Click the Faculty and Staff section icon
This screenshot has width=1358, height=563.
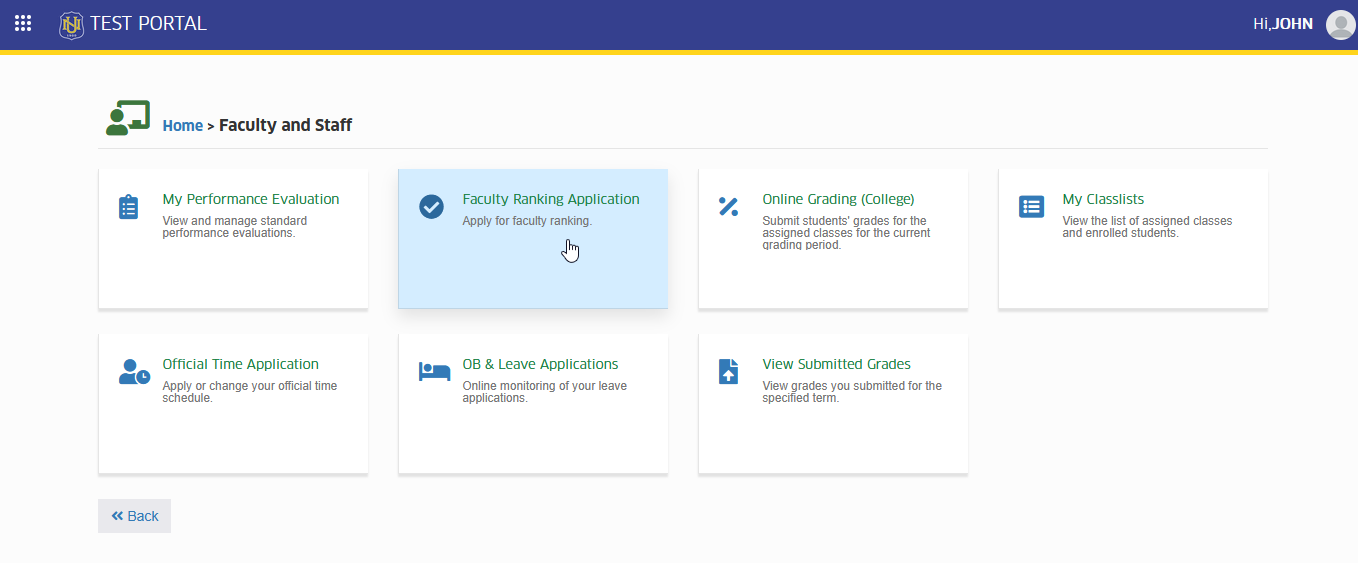pos(128,117)
